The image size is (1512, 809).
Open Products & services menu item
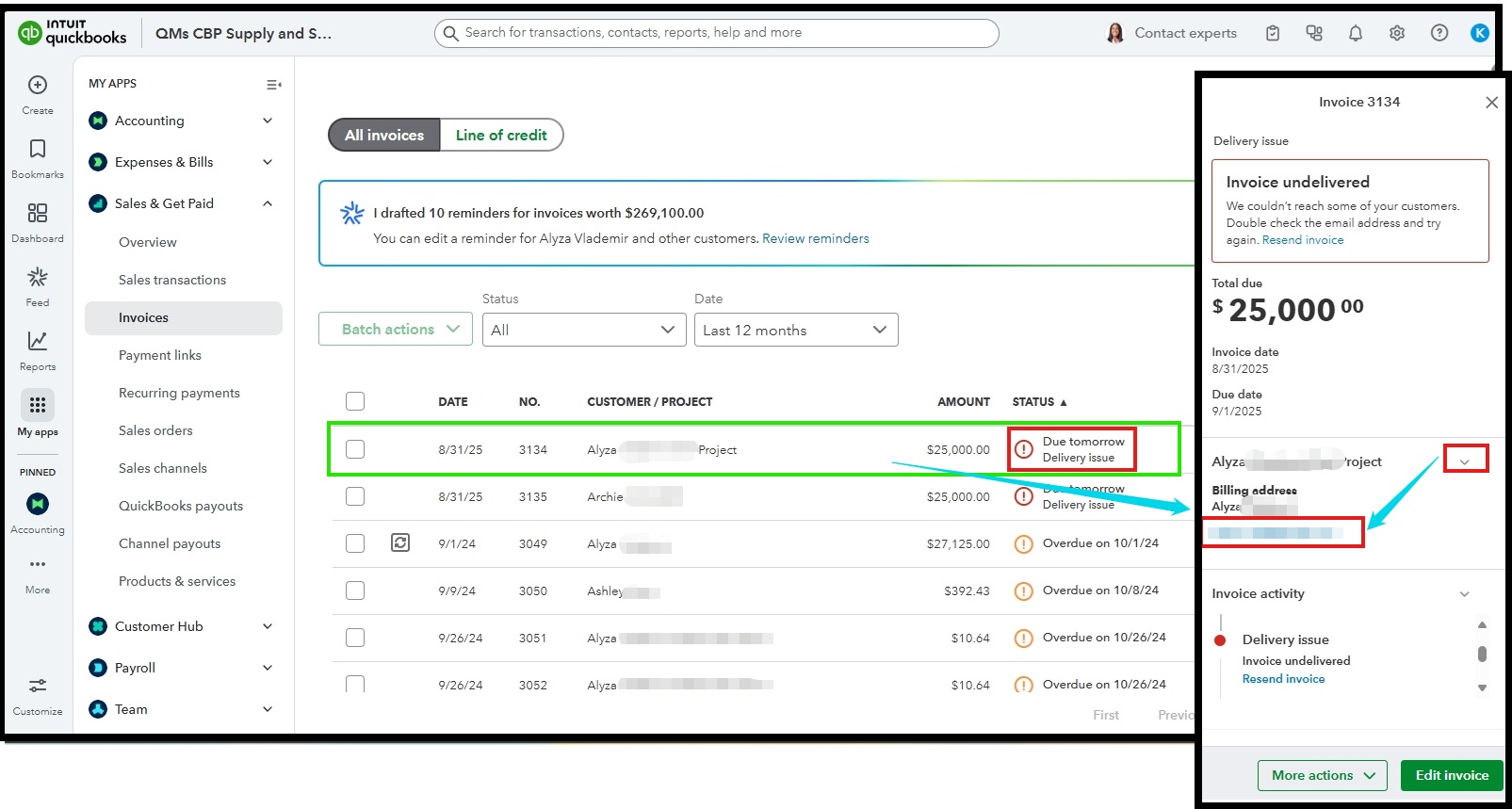pyautogui.click(x=177, y=581)
